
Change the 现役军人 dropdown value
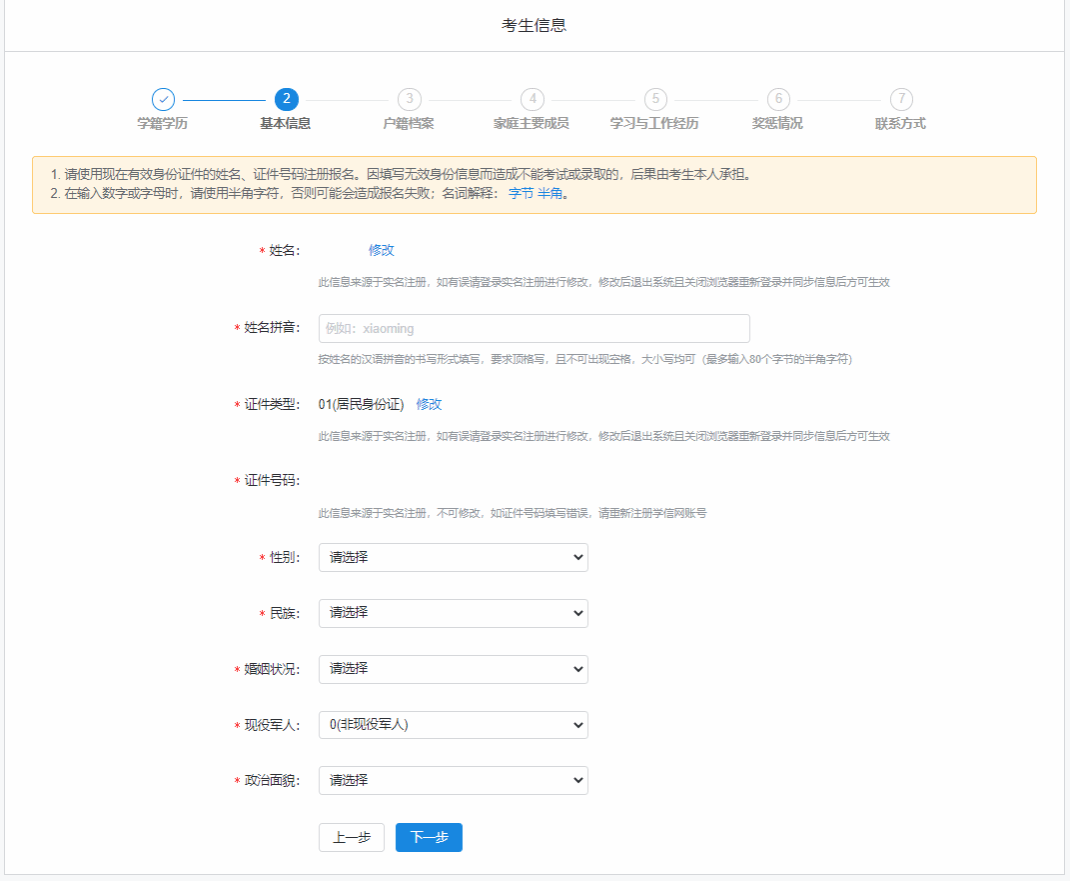(453, 725)
